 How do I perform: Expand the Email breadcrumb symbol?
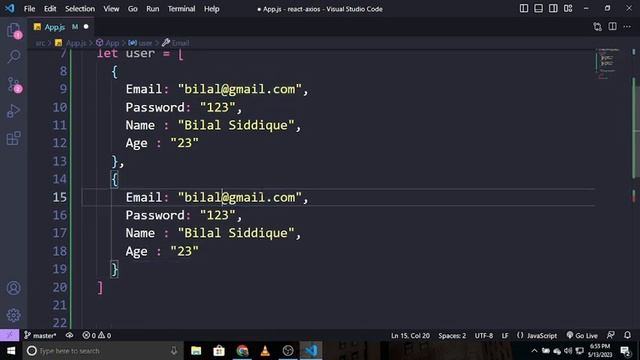coord(176,43)
